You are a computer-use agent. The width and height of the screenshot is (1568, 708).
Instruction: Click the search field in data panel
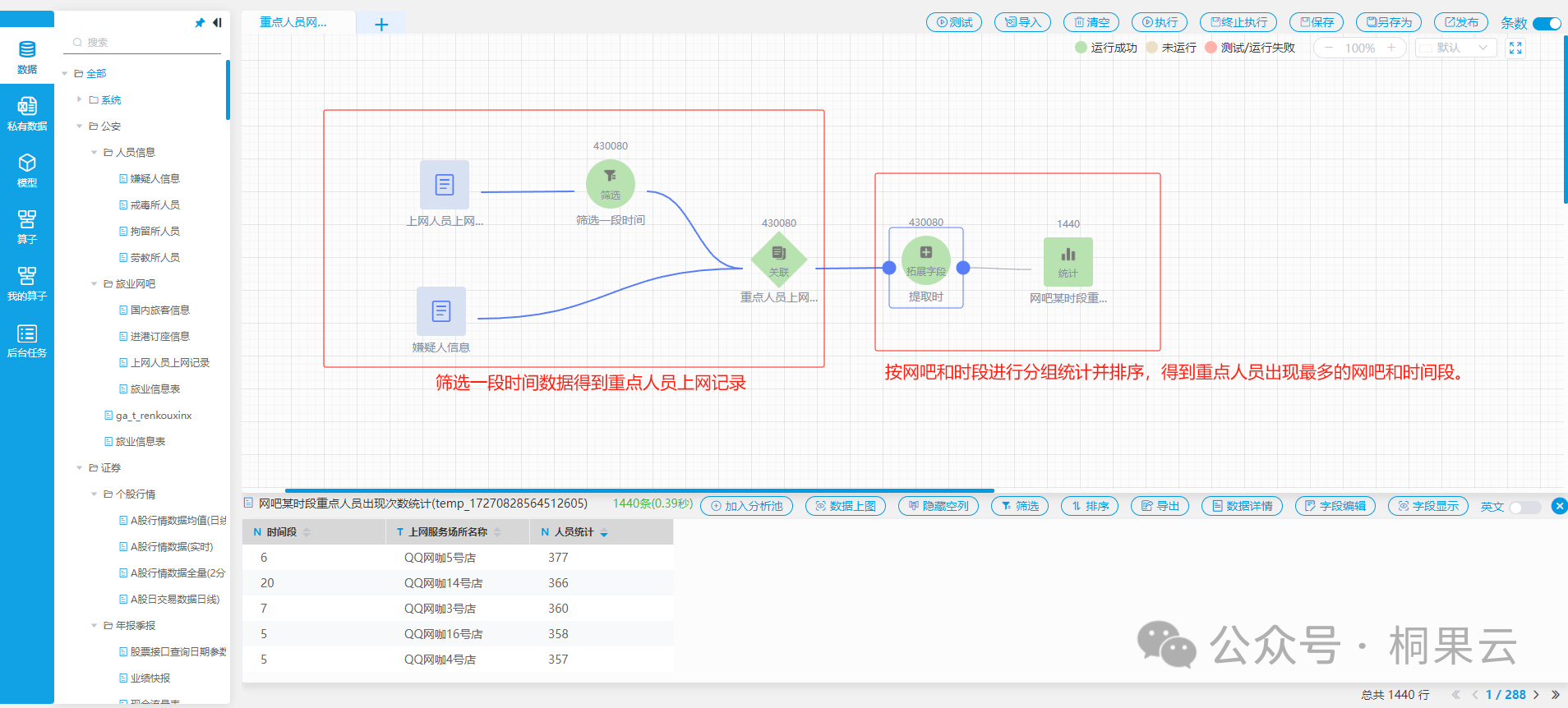pyautogui.click(x=148, y=43)
